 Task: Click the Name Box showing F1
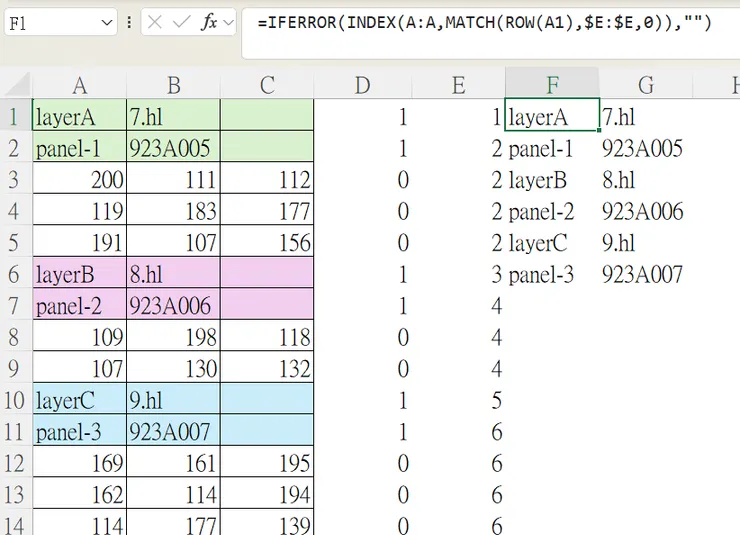[x=60, y=22]
